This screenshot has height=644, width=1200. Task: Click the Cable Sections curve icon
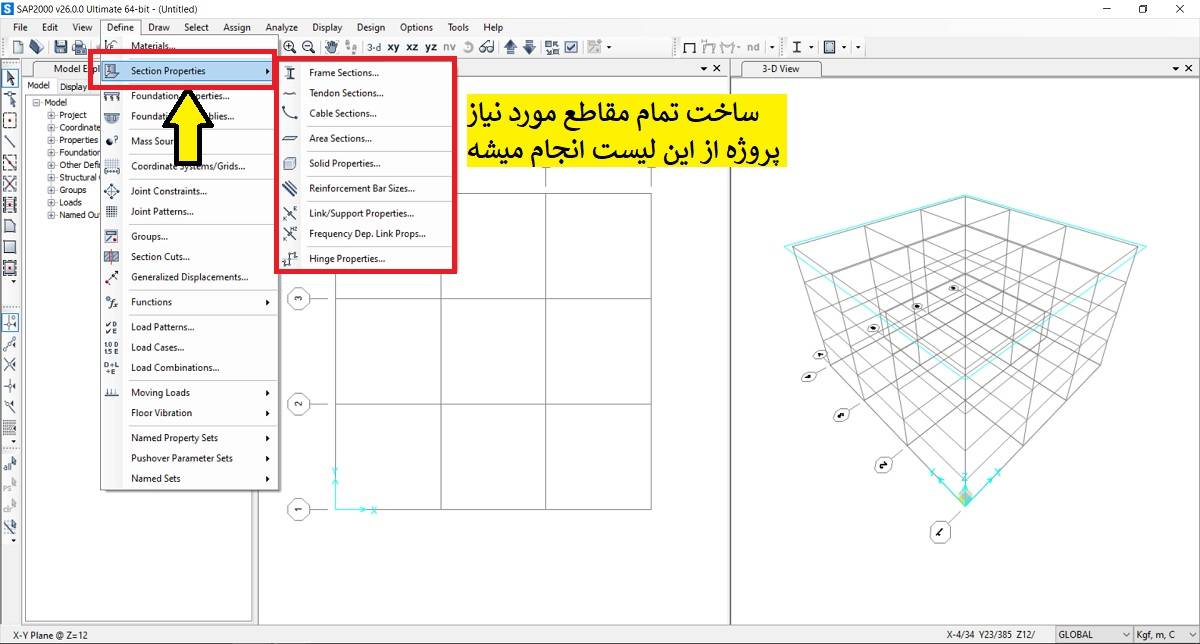click(290, 113)
